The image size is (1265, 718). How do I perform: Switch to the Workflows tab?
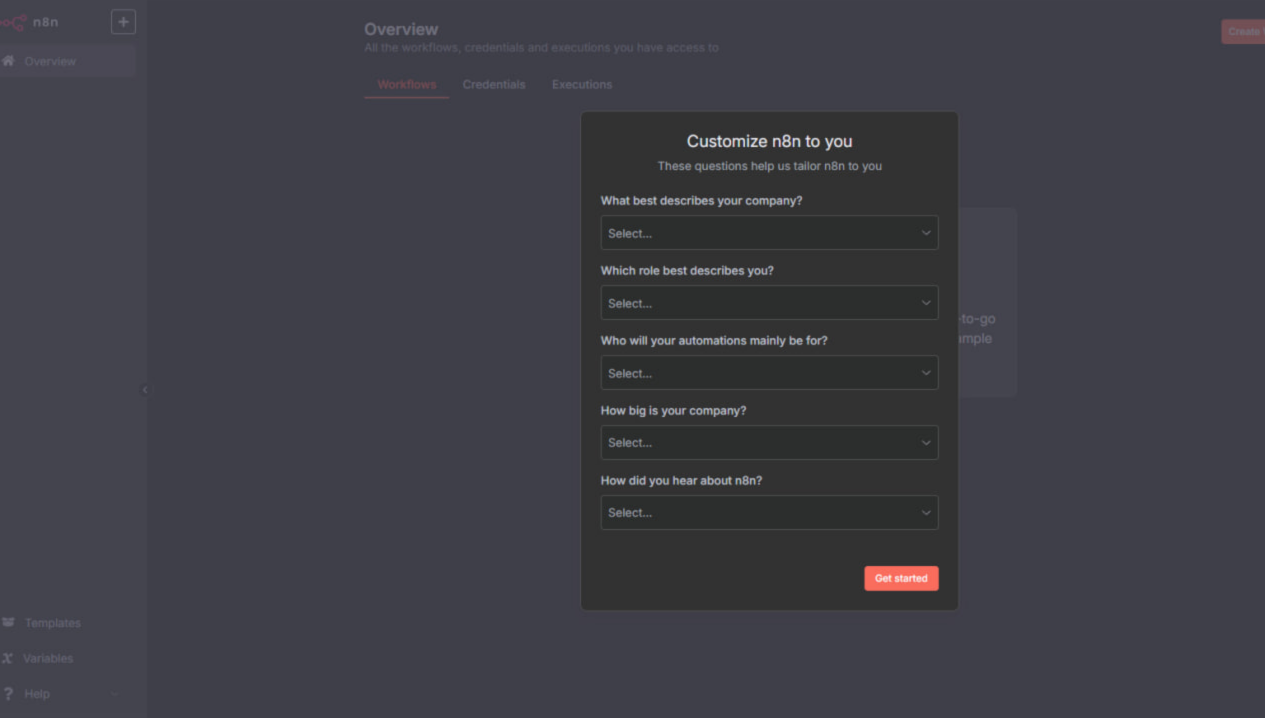pos(406,85)
